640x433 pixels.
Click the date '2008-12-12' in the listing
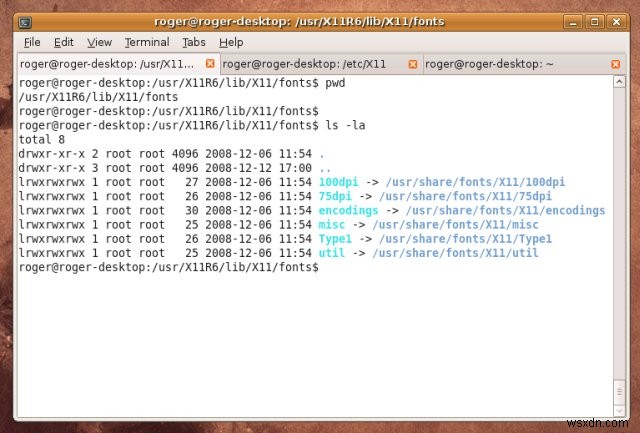tap(238, 168)
